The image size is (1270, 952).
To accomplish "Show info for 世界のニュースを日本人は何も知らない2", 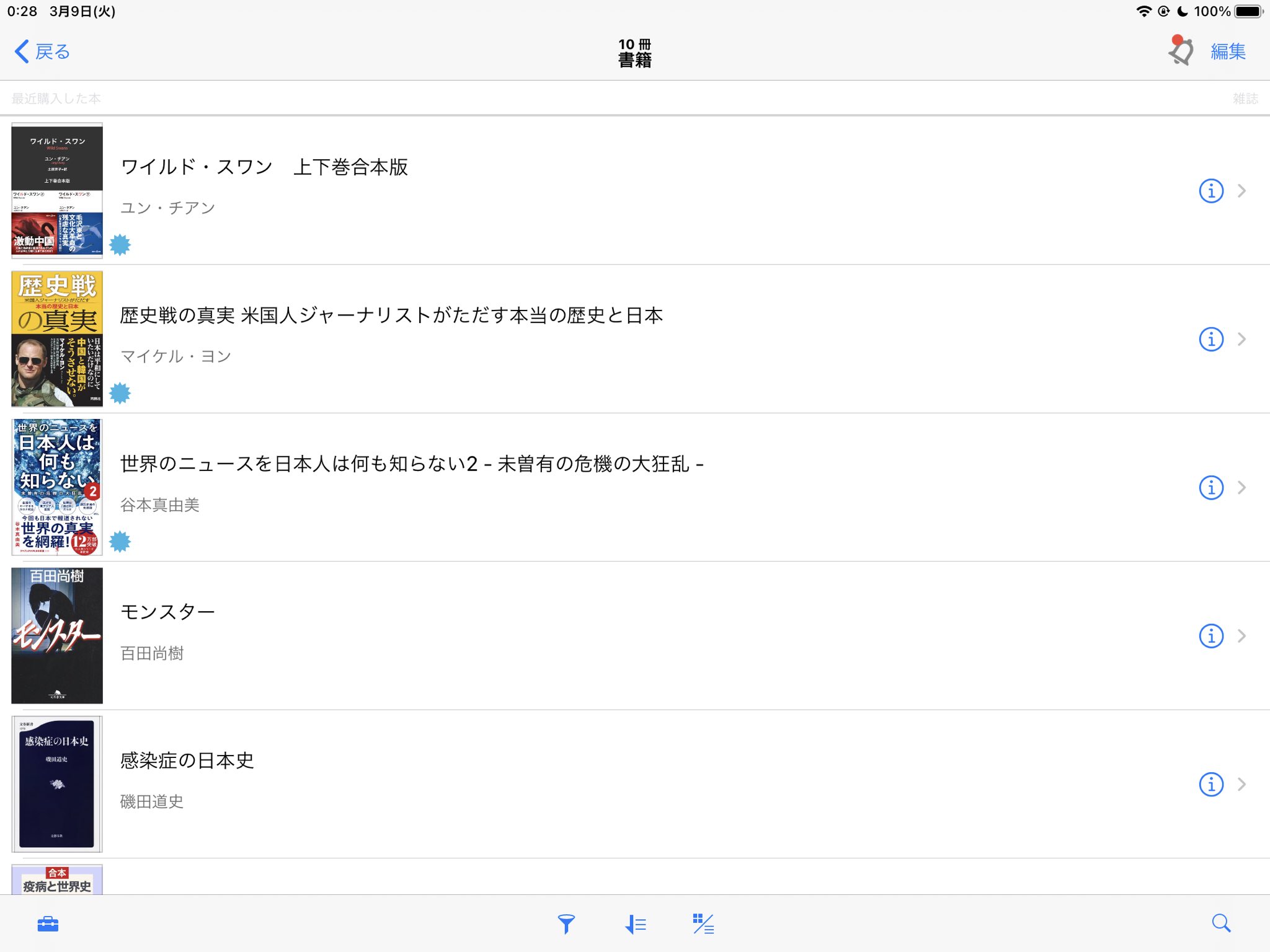I will tap(1211, 488).
